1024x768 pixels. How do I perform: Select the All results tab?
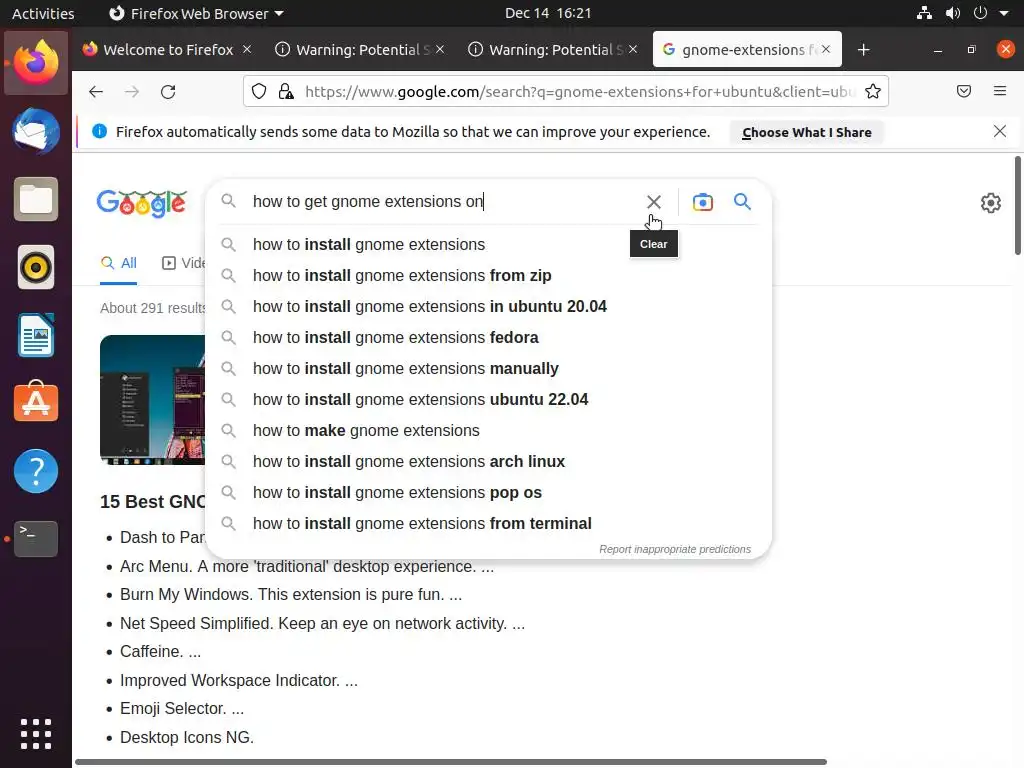pyautogui.click(x=119, y=263)
